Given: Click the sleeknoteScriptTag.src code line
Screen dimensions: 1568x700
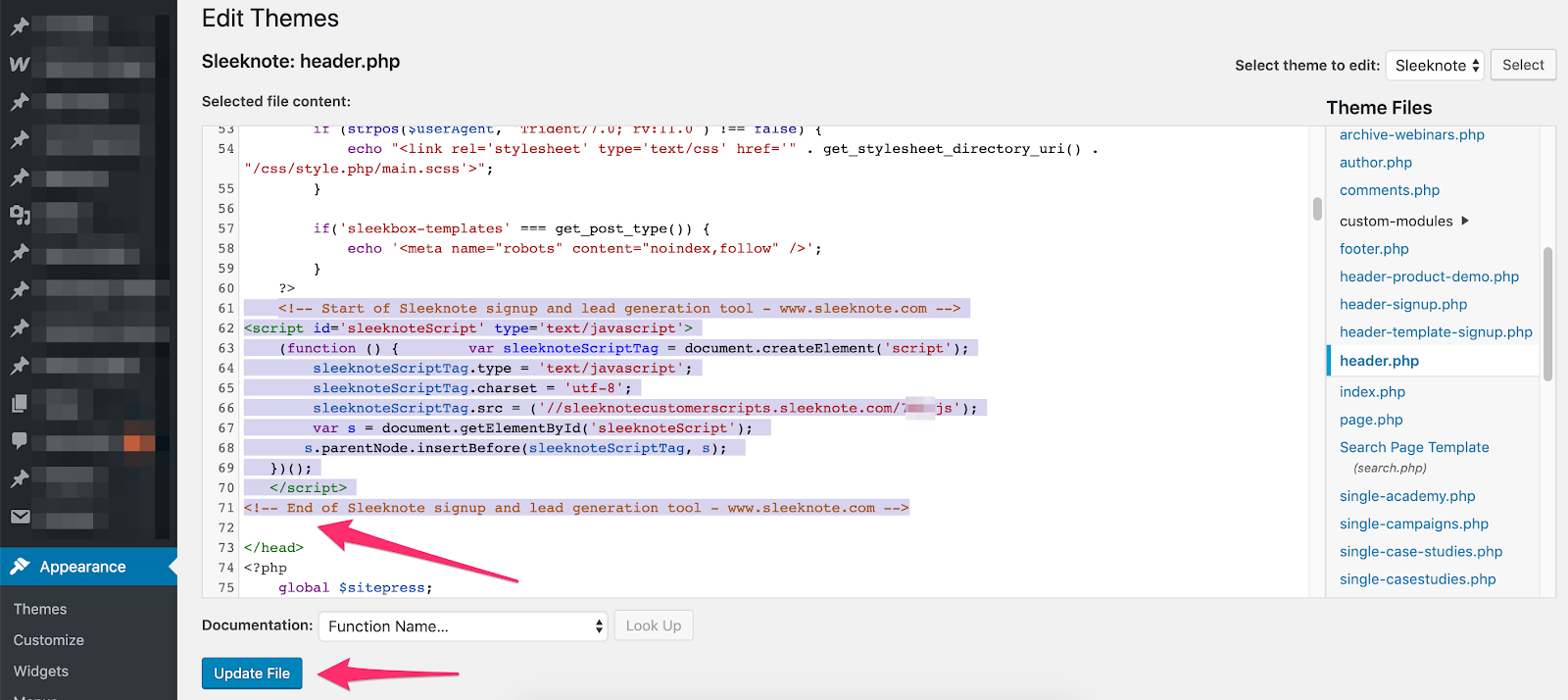Looking at the screenshot, I should point(645,408).
